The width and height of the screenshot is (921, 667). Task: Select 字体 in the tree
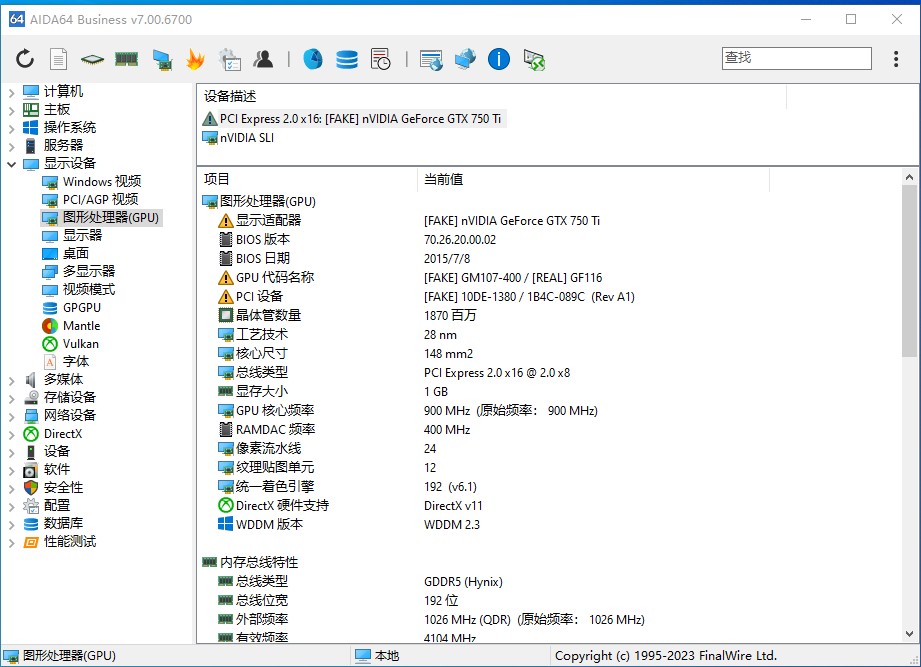(65, 362)
